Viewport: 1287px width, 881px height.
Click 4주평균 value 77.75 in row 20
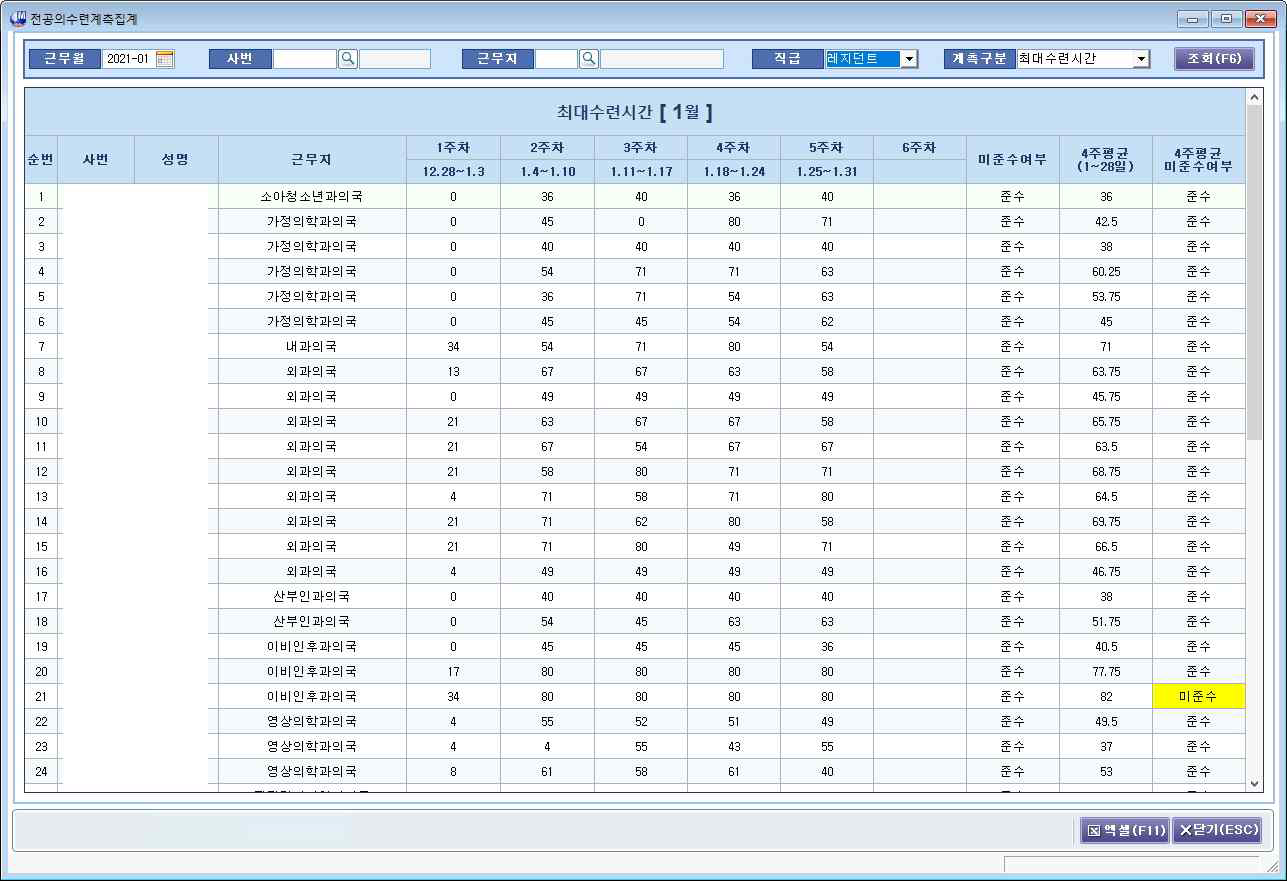1105,672
